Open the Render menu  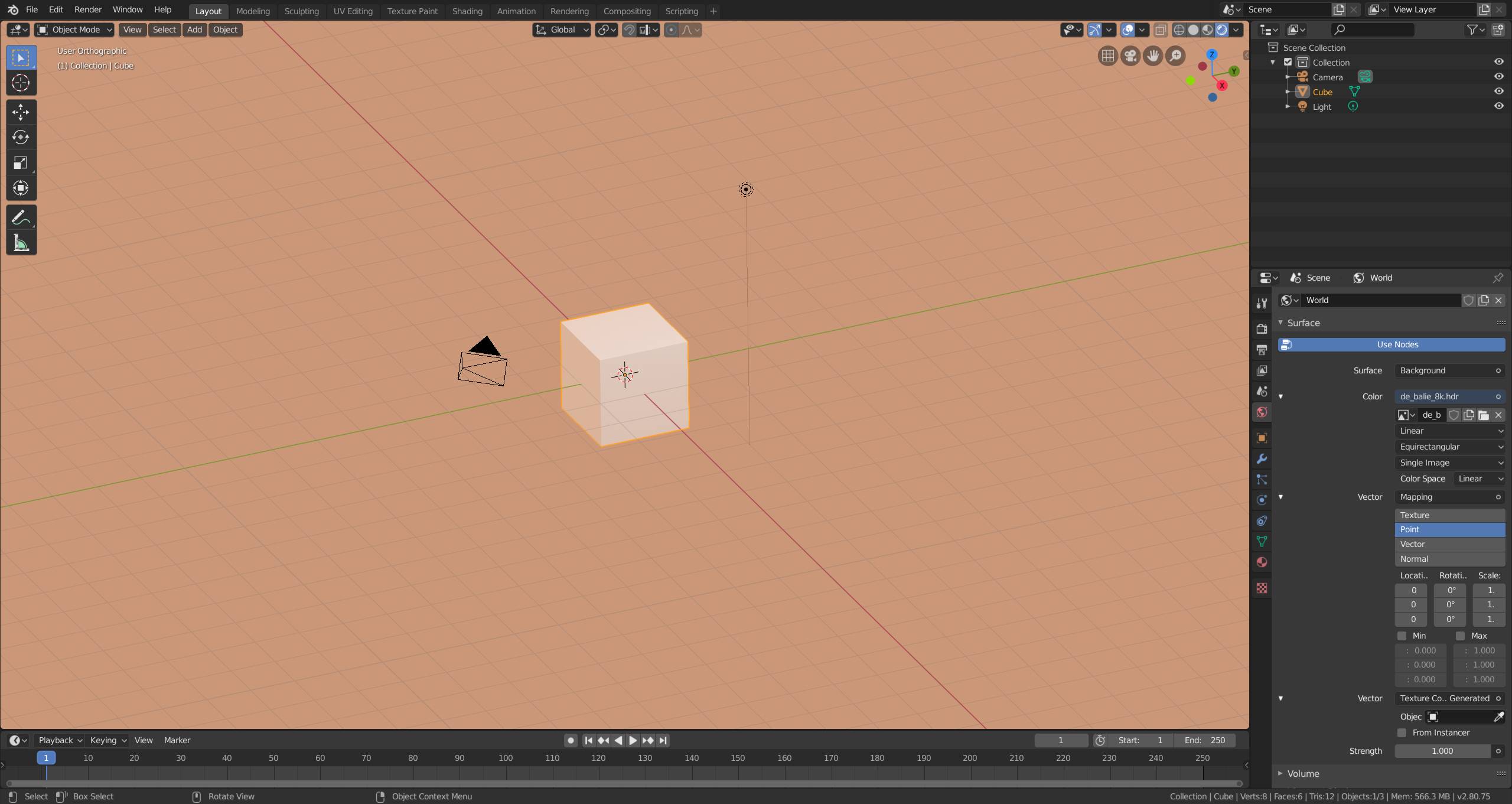pos(87,9)
